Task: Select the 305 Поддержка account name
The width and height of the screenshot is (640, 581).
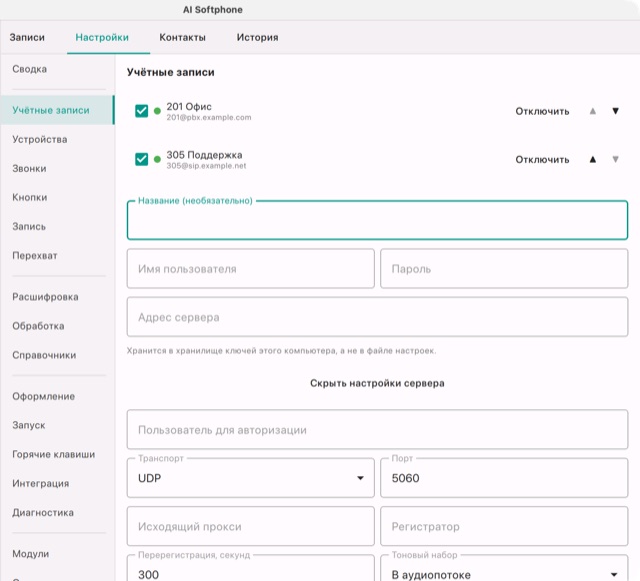Action: pyautogui.click(x=204, y=155)
